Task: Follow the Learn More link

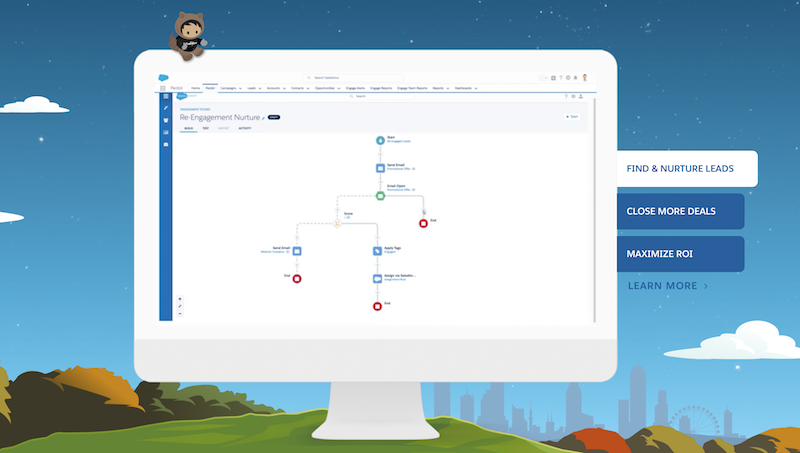Action: [668, 286]
